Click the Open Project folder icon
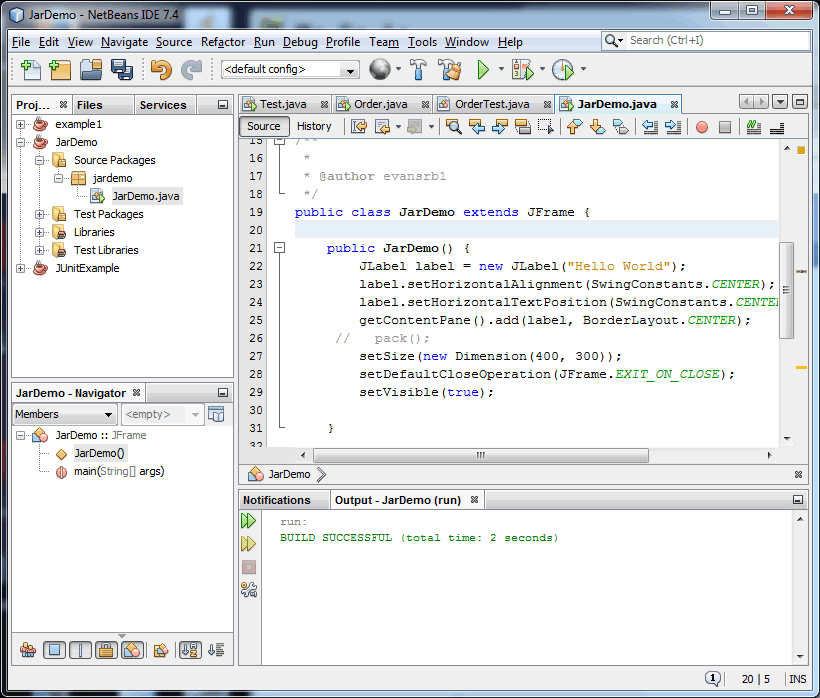820x698 pixels. 91,70
